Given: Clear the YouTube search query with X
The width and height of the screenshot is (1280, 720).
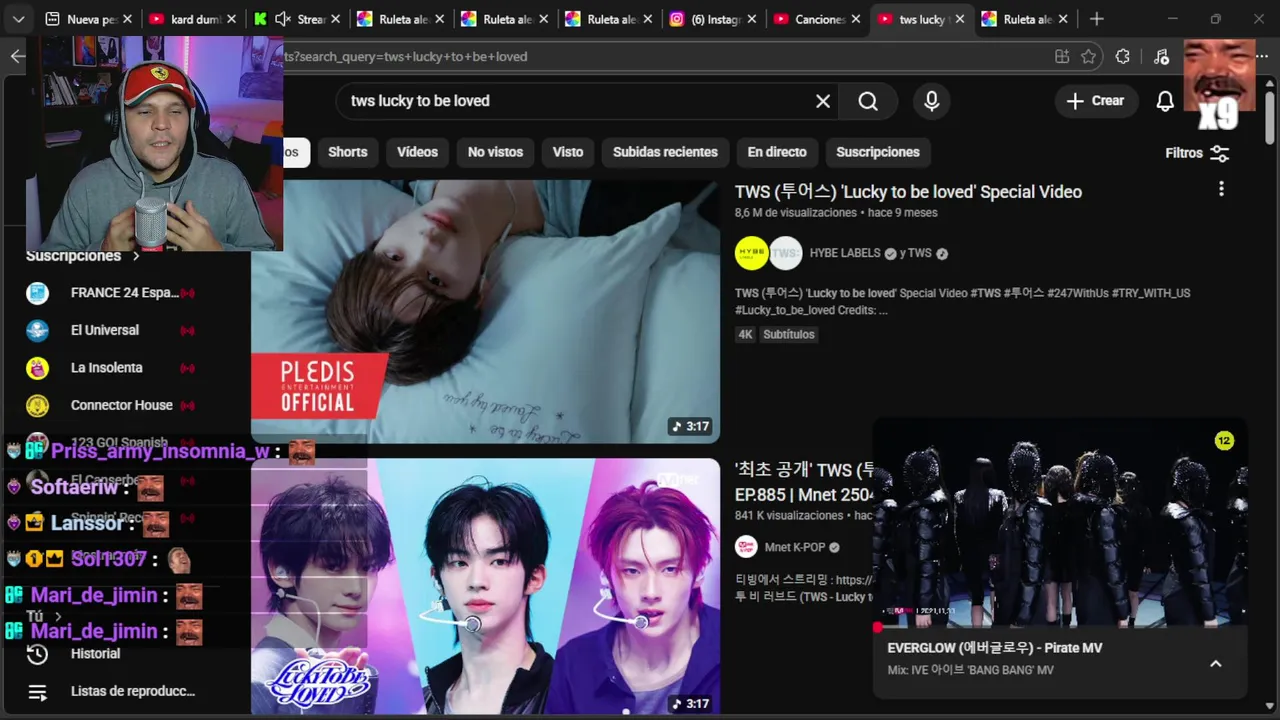Looking at the screenshot, I should coord(823,101).
